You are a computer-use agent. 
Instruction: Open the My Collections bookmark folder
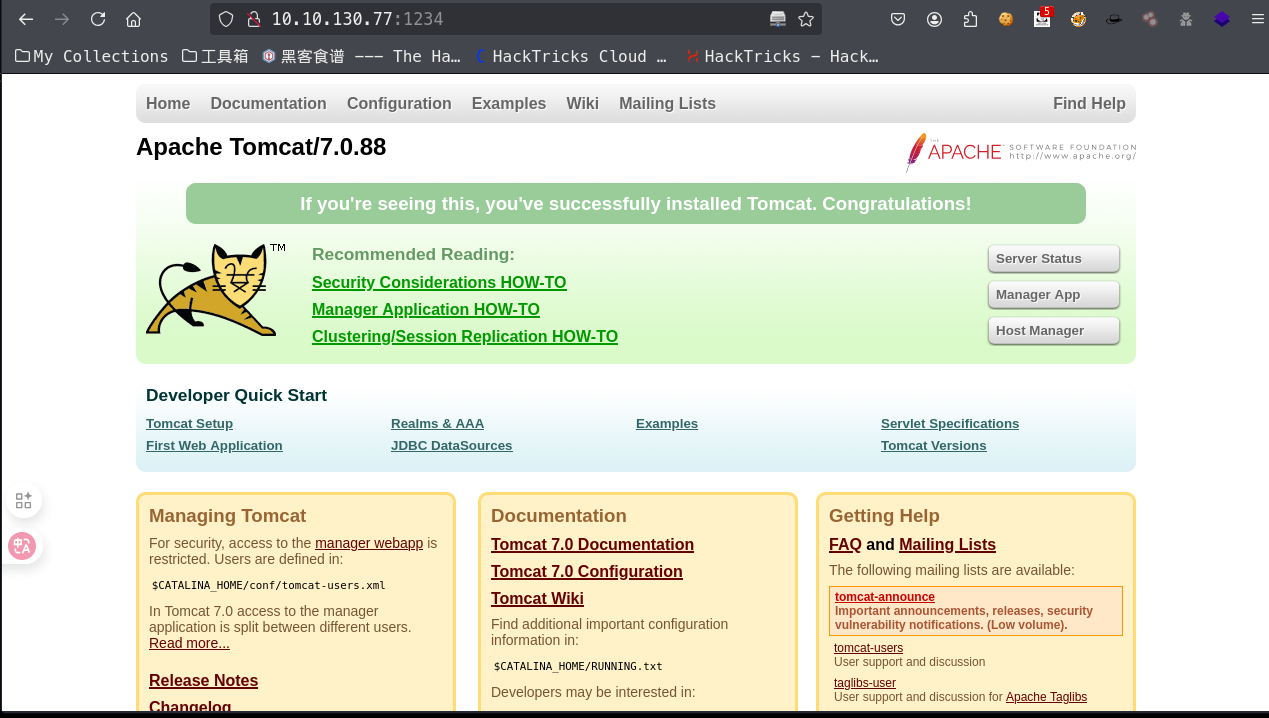pos(92,56)
